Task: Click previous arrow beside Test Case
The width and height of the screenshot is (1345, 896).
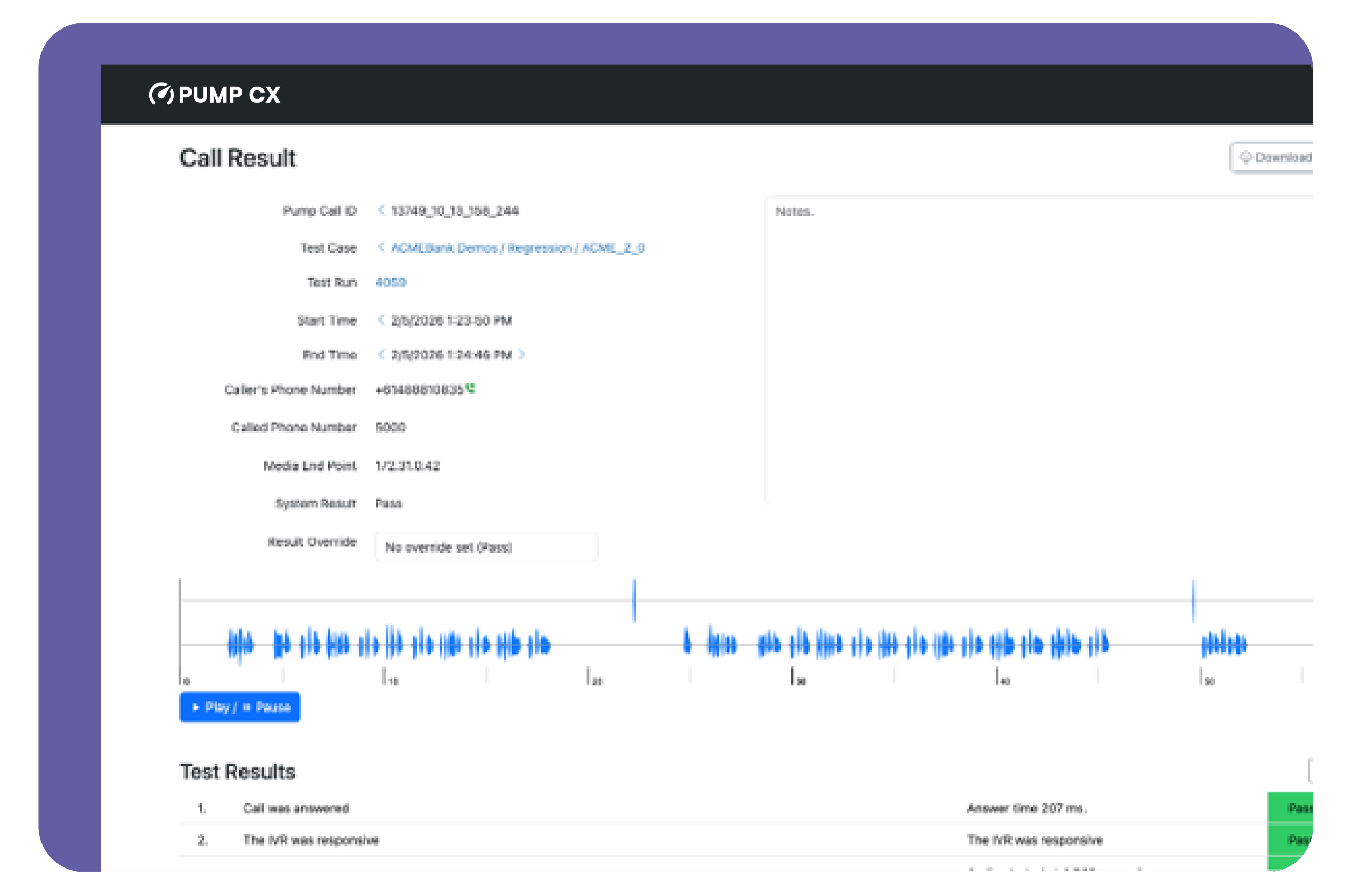Action: click(x=381, y=247)
